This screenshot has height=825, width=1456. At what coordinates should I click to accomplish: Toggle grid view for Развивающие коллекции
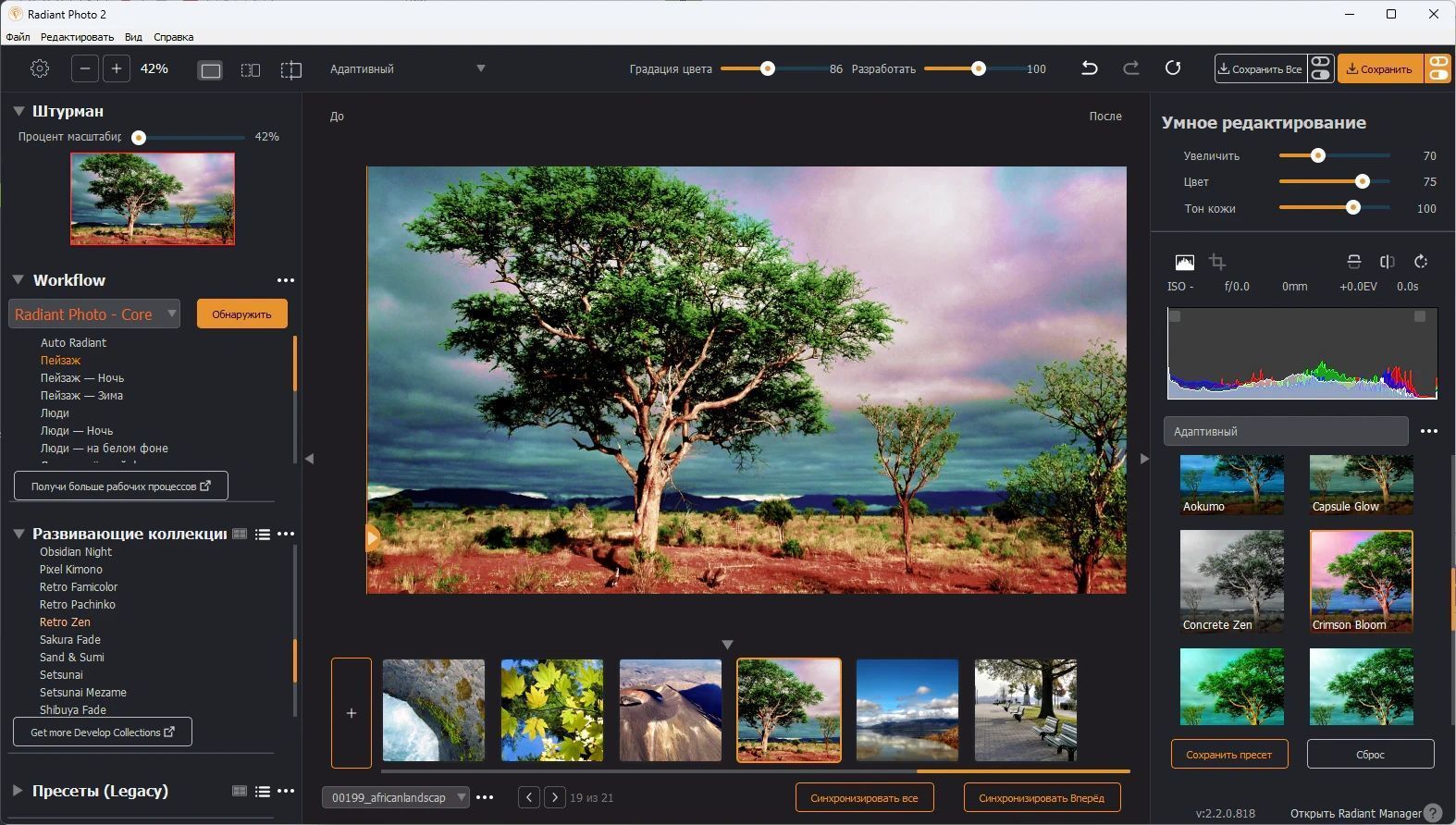click(240, 534)
